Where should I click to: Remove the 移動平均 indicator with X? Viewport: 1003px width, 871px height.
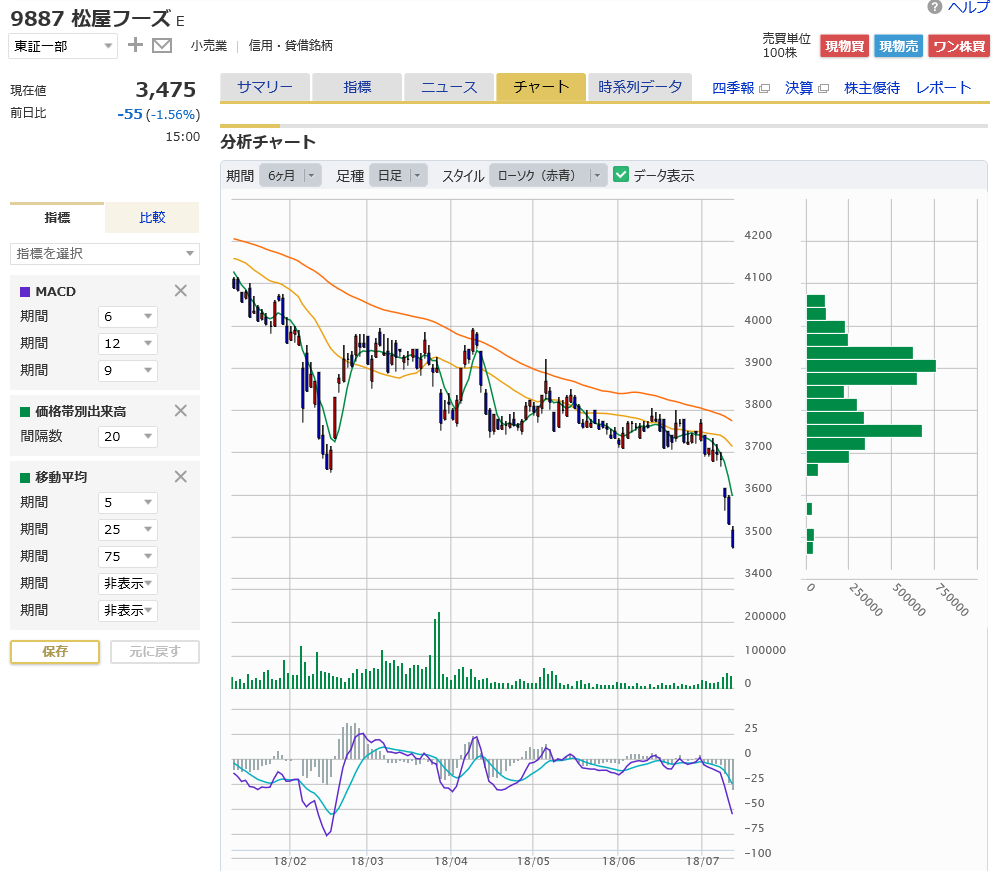coord(181,476)
